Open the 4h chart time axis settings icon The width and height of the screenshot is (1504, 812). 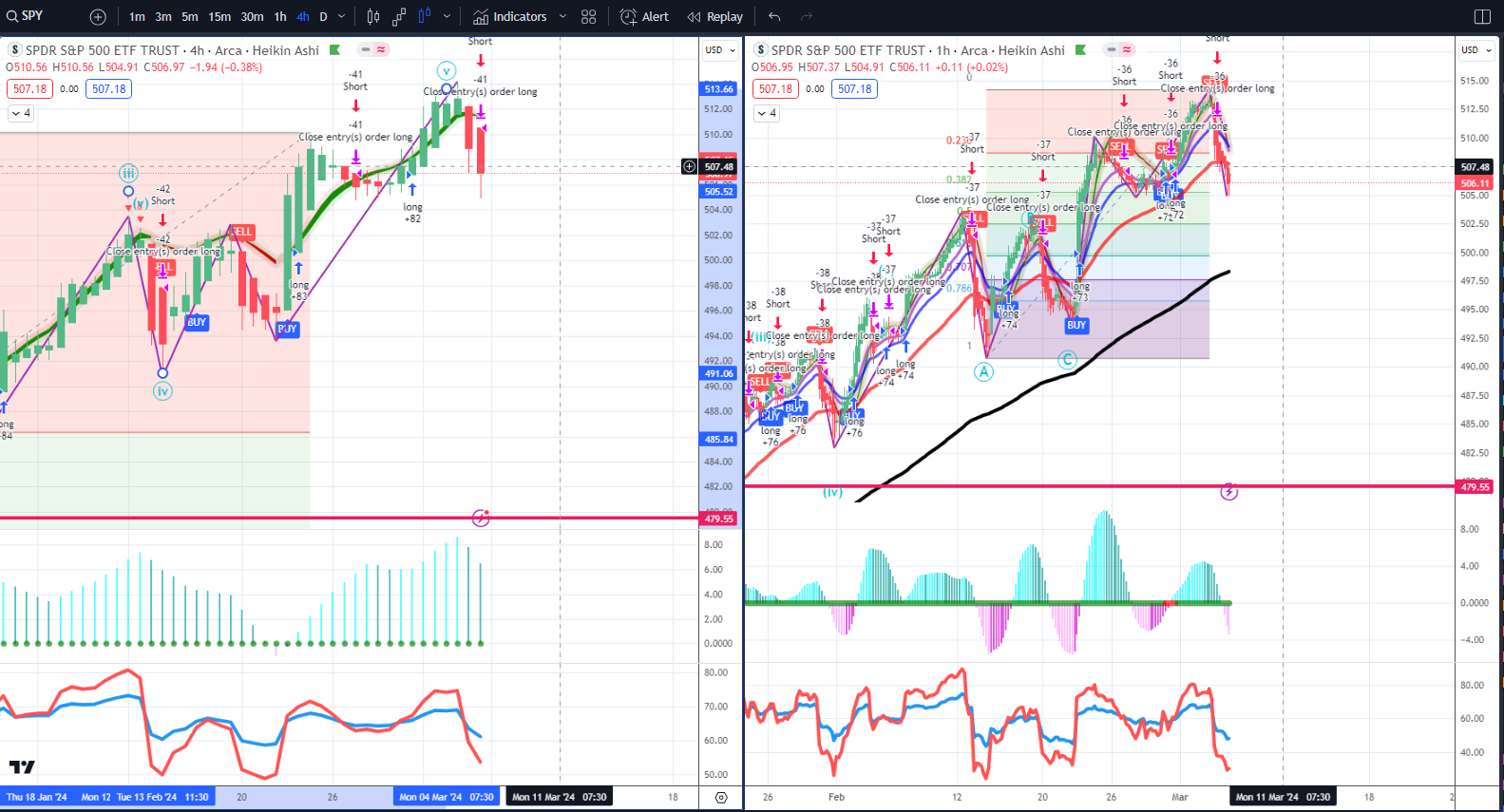(721, 797)
